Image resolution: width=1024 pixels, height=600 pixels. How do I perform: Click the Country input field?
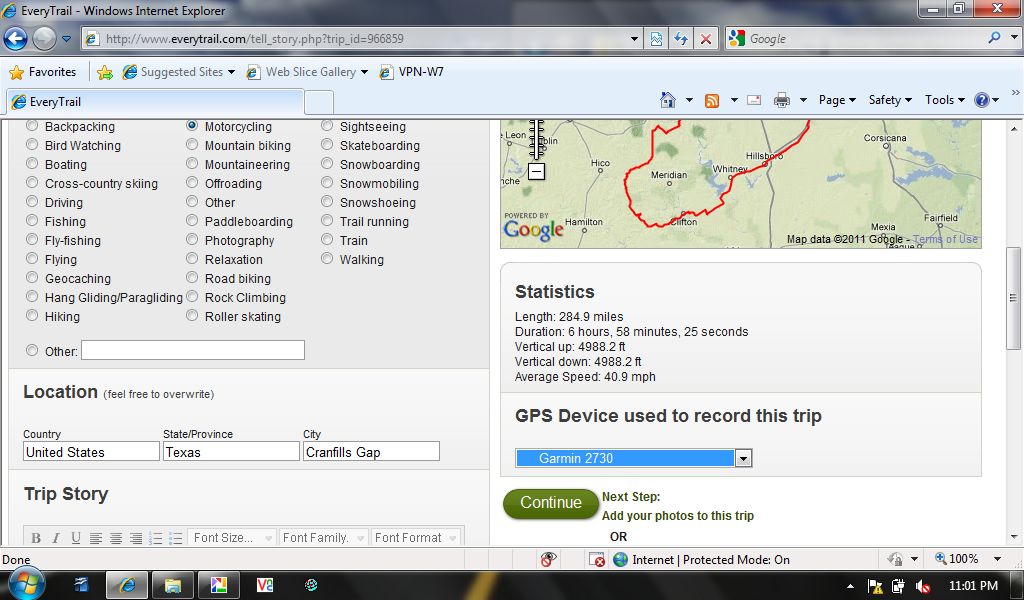[x=91, y=452]
